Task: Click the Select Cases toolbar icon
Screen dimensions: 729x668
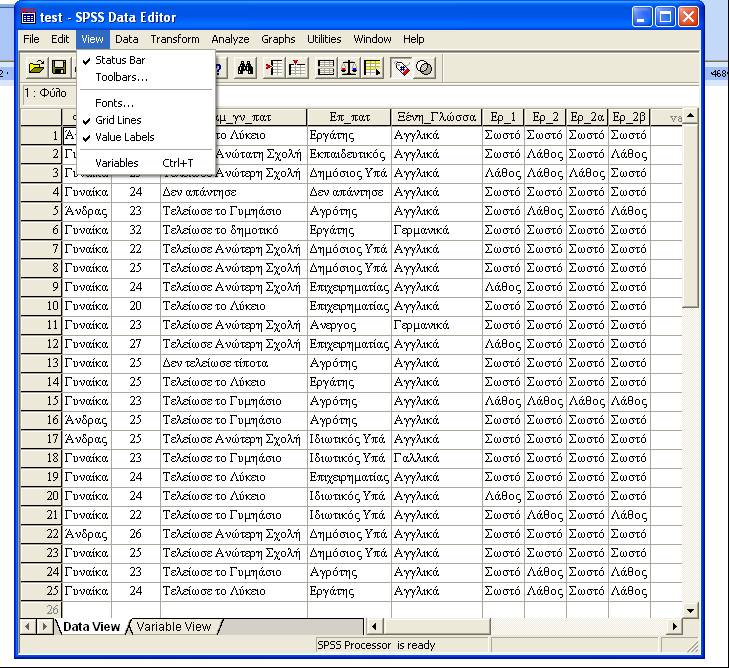Action: [372, 68]
